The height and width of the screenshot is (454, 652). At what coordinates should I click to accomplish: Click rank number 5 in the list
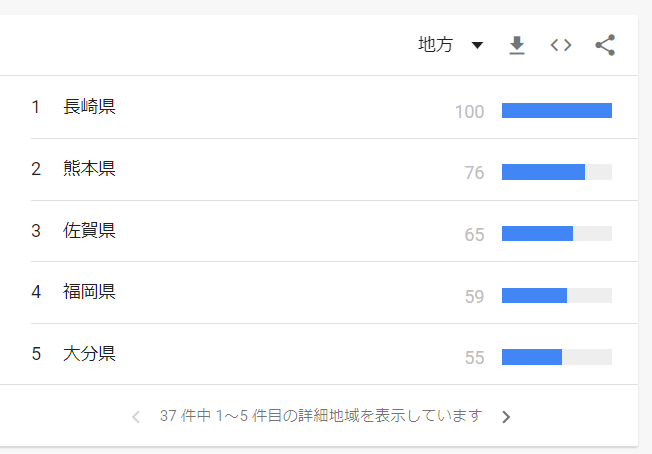tap(36, 354)
